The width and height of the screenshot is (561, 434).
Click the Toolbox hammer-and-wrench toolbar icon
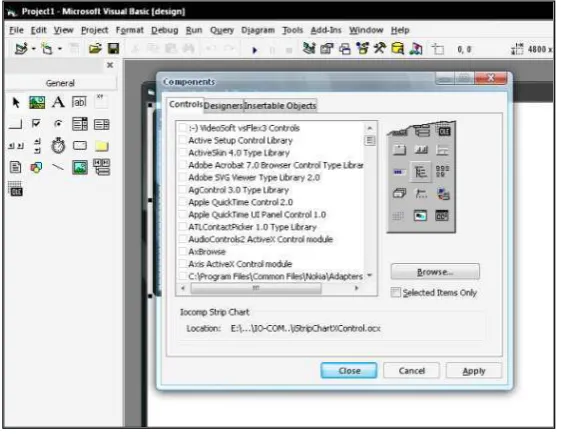[x=380, y=48]
